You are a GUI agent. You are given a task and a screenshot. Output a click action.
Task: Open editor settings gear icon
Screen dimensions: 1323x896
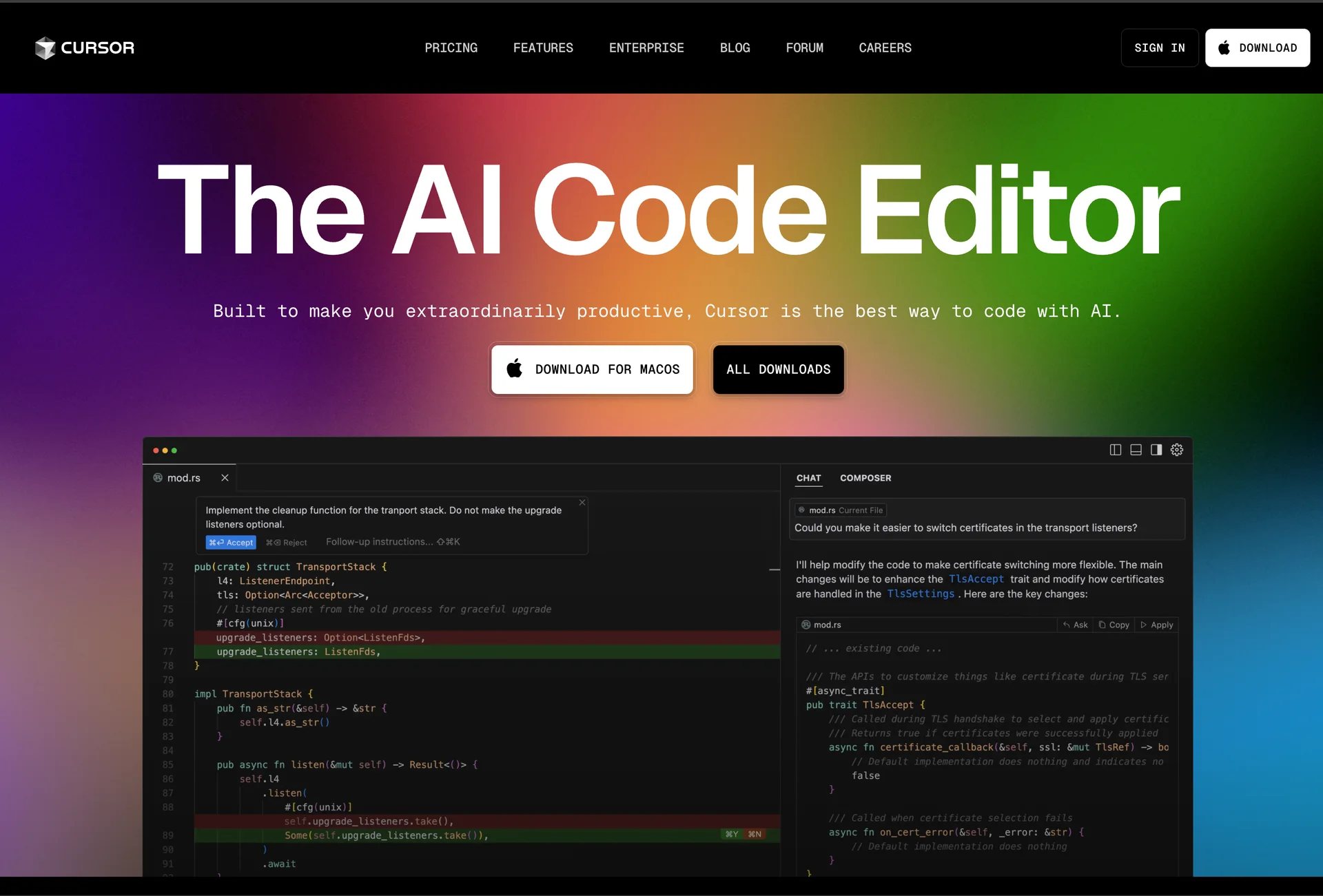pyautogui.click(x=1177, y=450)
